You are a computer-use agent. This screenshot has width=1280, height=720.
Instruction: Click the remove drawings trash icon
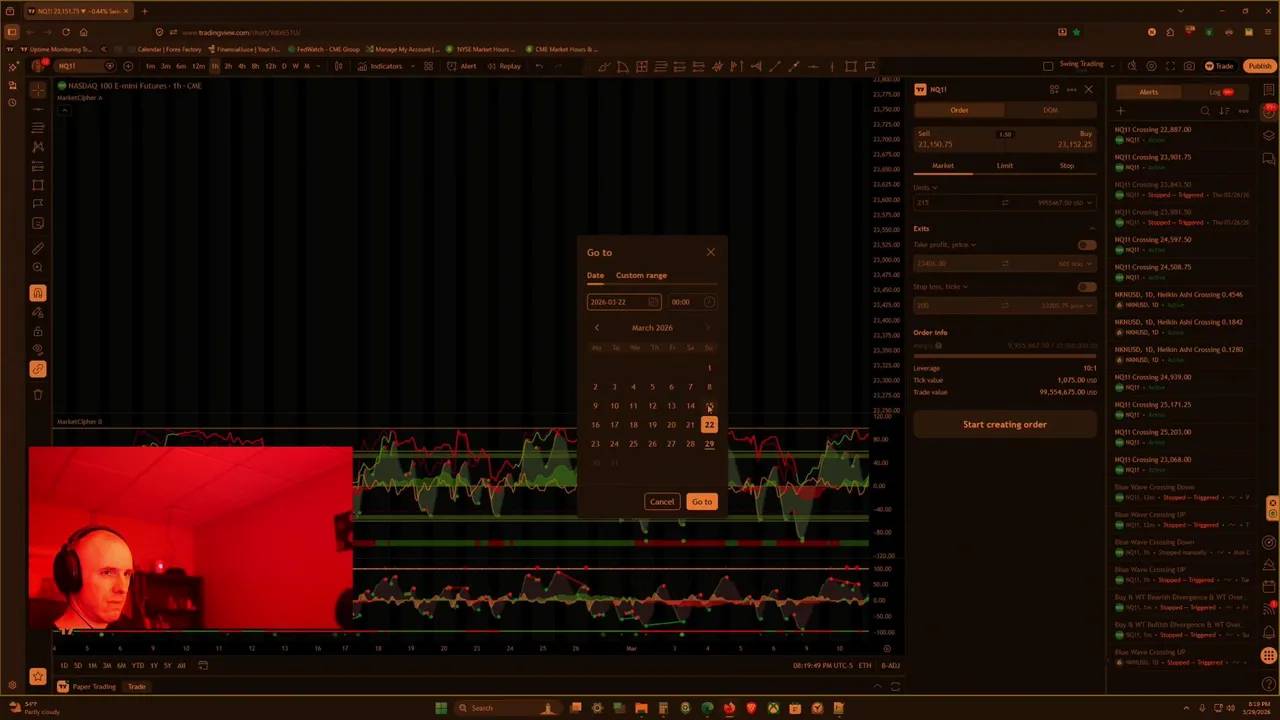38,395
